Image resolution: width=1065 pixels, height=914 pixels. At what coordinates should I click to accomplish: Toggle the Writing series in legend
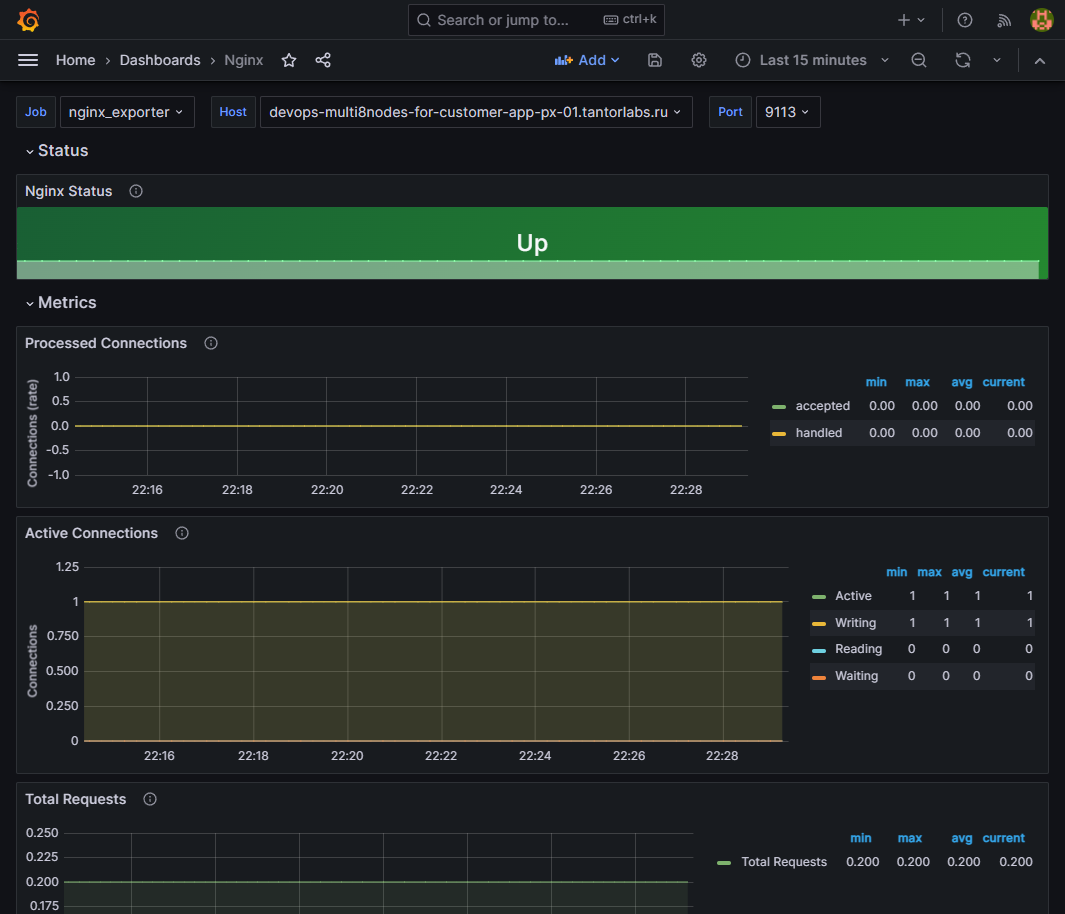(x=855, y=623)
